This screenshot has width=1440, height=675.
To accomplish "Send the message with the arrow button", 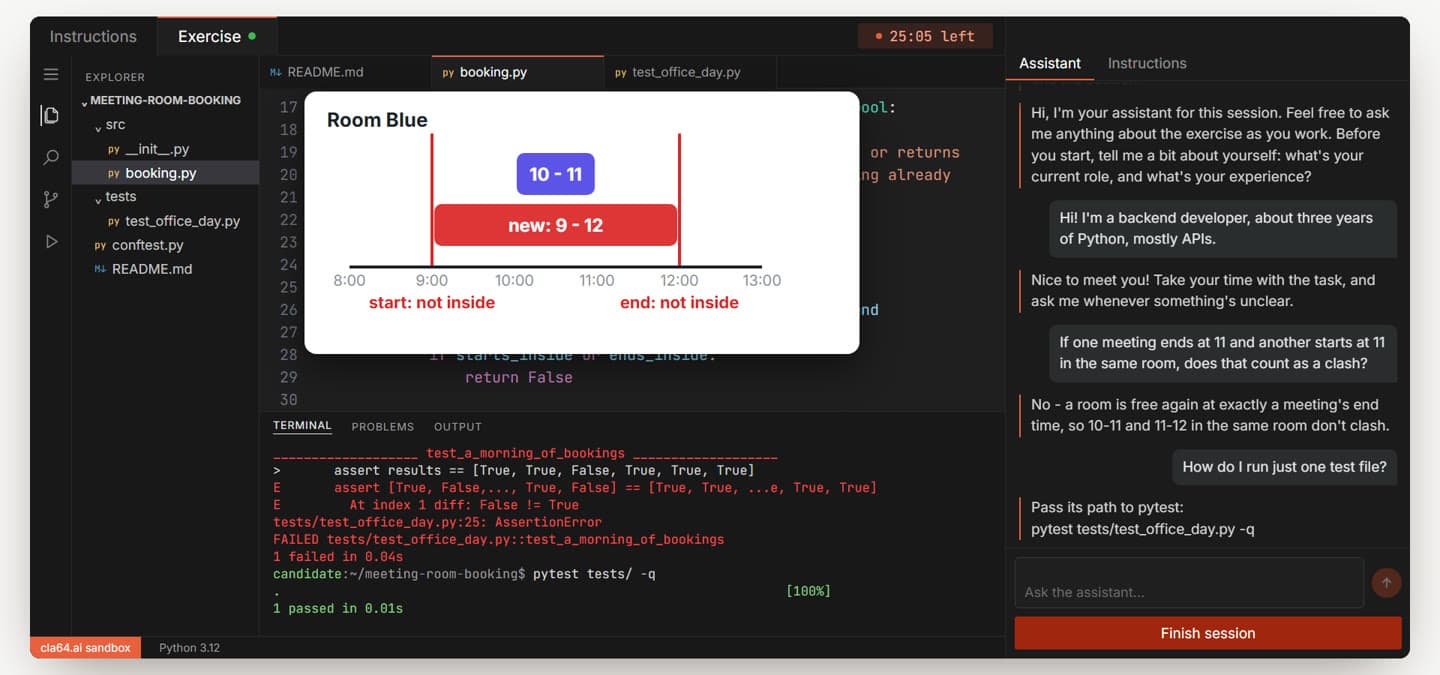I will (x=1386, y=582).
